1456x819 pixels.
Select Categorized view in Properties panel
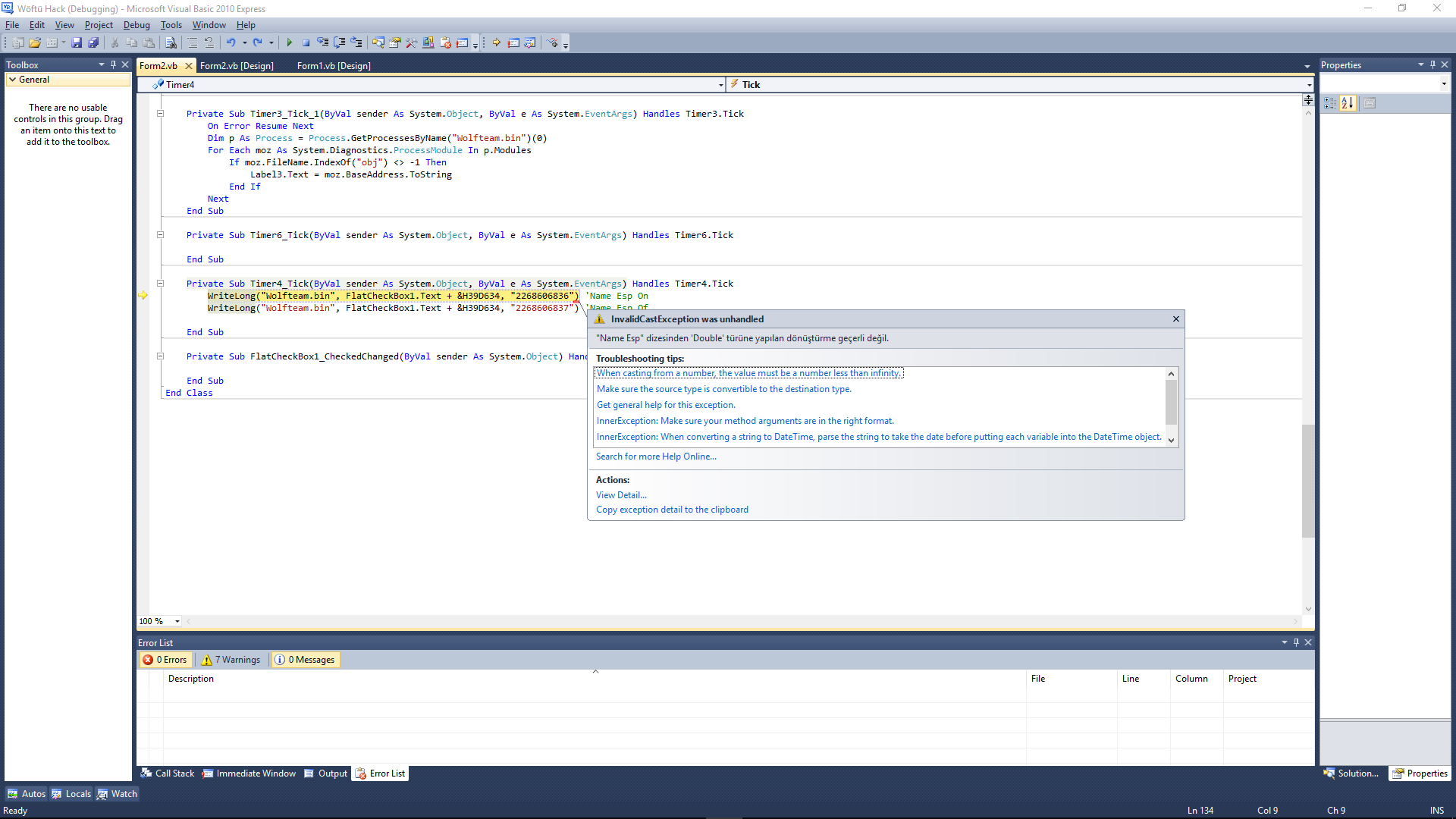1330,103
